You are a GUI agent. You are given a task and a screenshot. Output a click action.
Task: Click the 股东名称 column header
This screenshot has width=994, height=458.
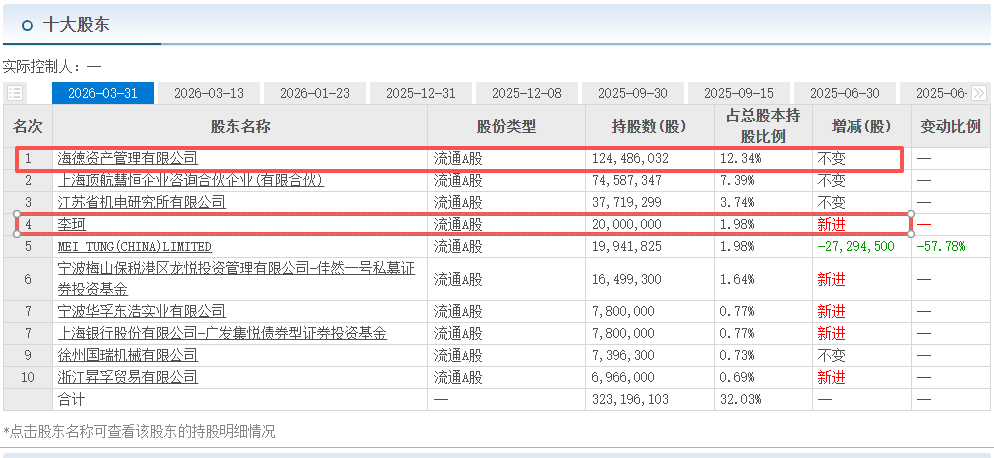pos(240,126)
